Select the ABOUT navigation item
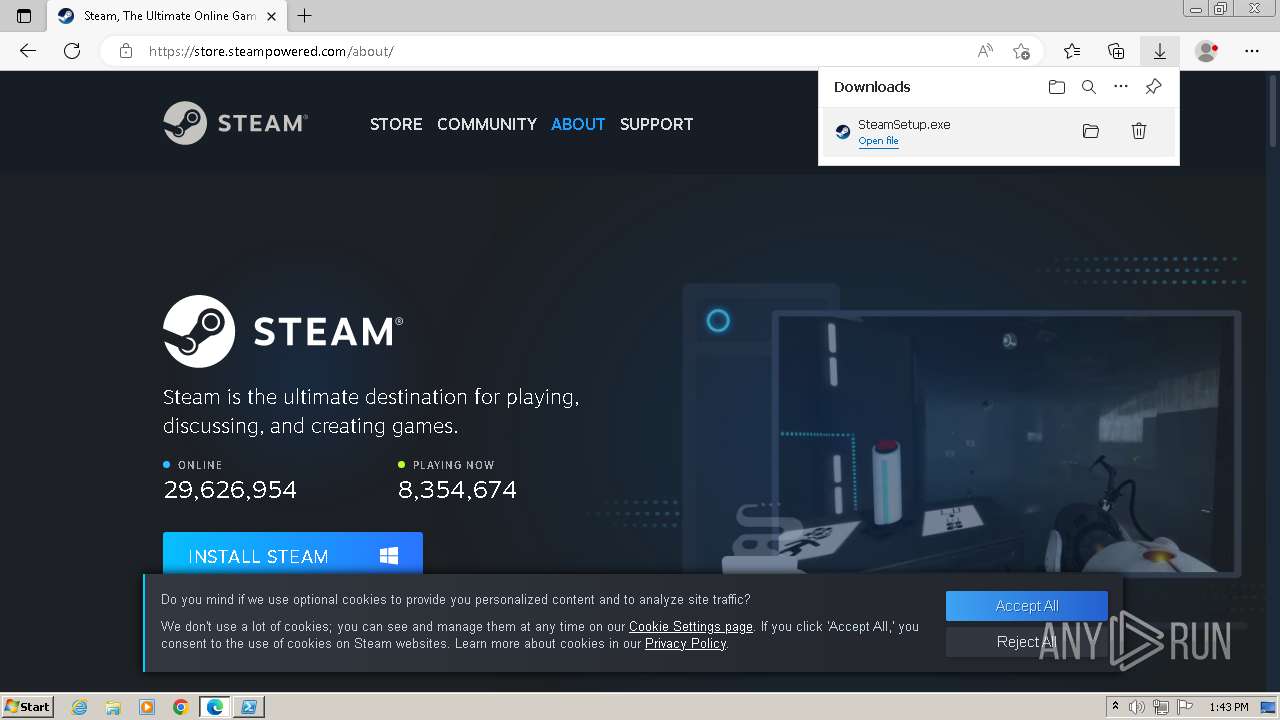Screen dimensions: 1280x720 coord(578,124)
